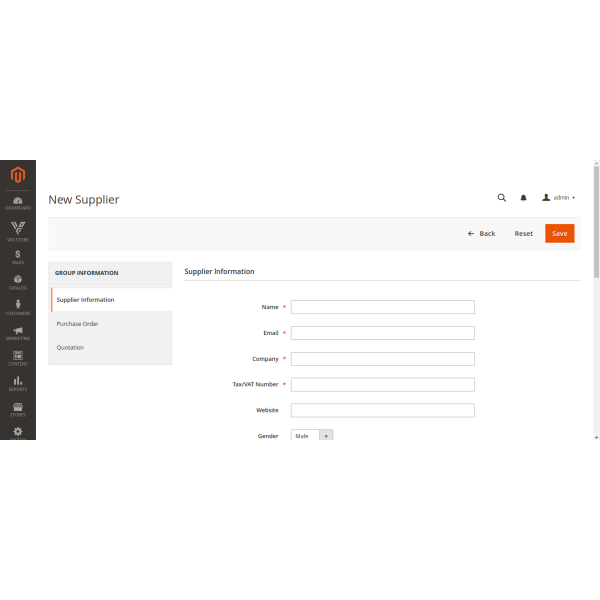Go Back using the Back button
Viewport: 600px width, 600px height.
(x=482, y=233)
